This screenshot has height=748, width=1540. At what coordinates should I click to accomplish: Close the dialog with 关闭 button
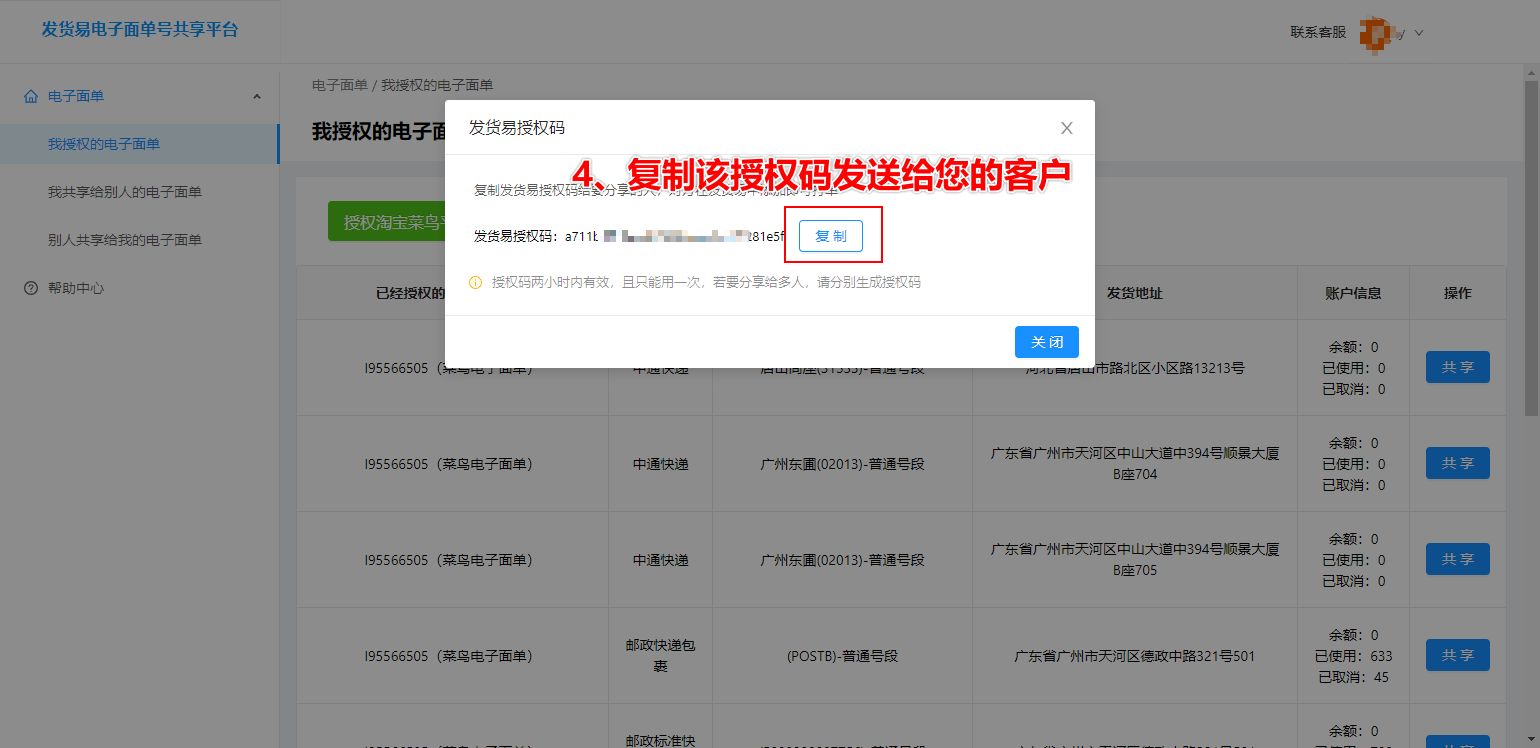click(1046, 342)
